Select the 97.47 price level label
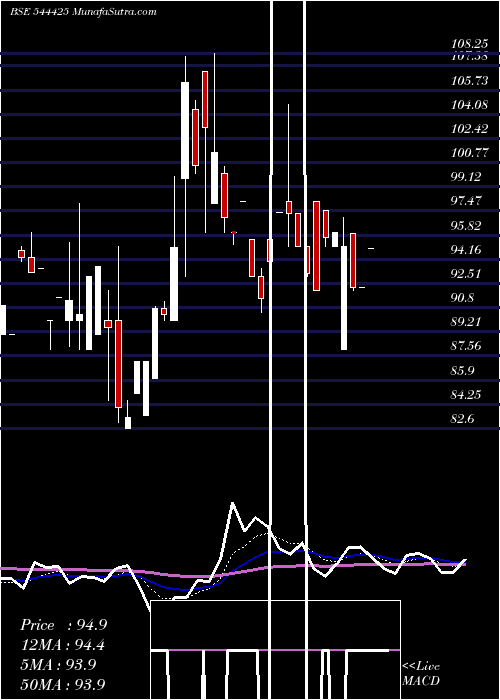The image size is (500, 700). click(x=467, y=201)
